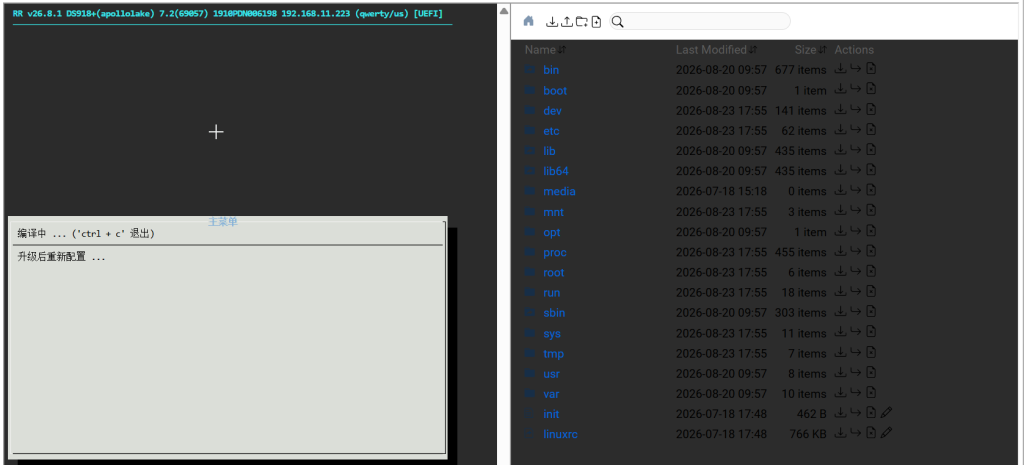Sort file list by Size column
This screenshot has width=1024, height=465.
point(810,50)
